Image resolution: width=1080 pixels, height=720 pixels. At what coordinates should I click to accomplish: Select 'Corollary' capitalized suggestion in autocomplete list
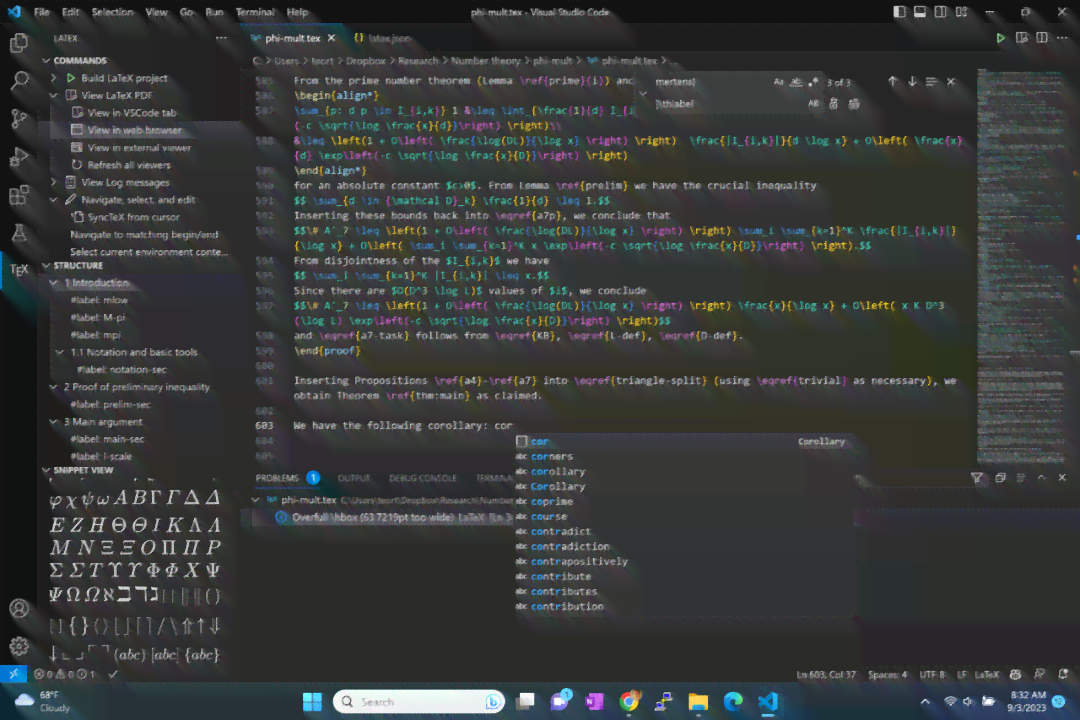pyautogui.click(x=558, y=486)
